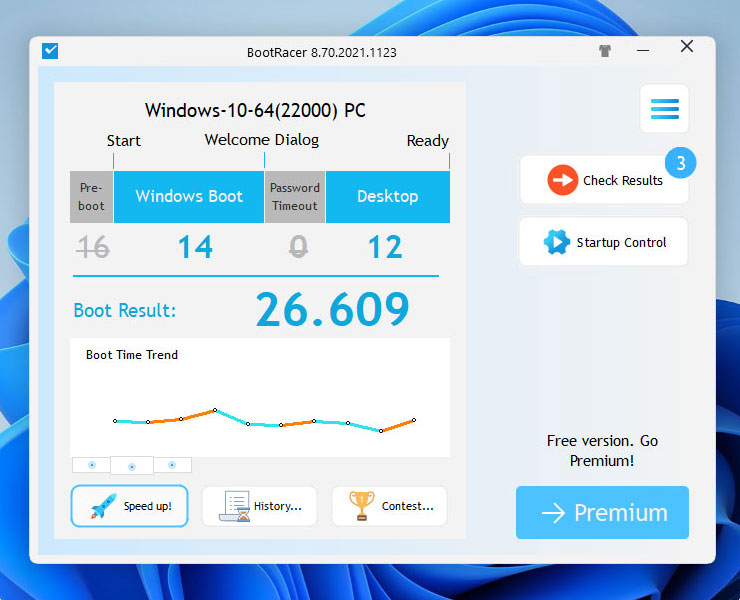The image size is (740, 600).
Task: Click the first data point on trend chart
Action: 115,421
